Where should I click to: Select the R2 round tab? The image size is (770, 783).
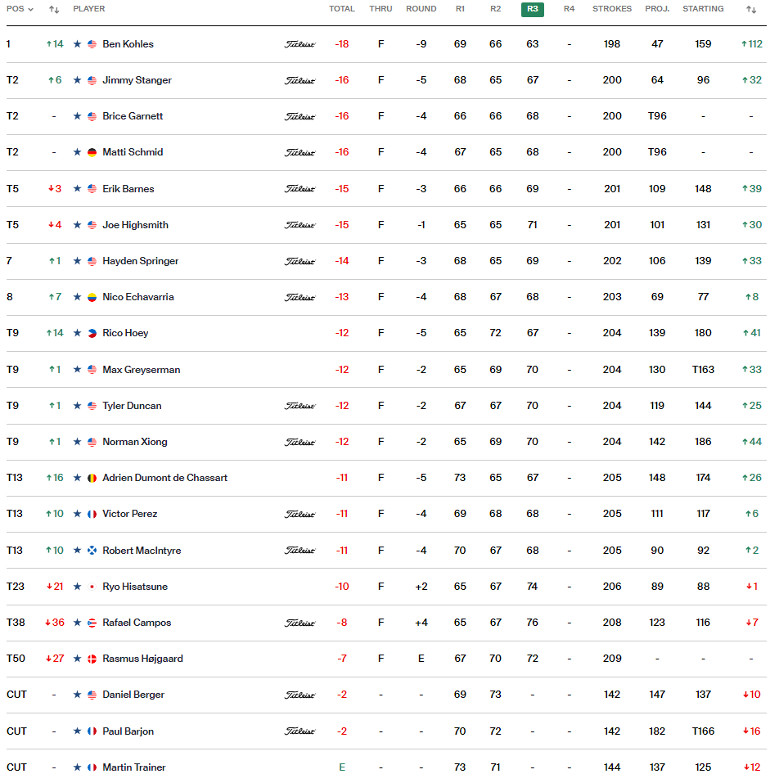point(495,9)
